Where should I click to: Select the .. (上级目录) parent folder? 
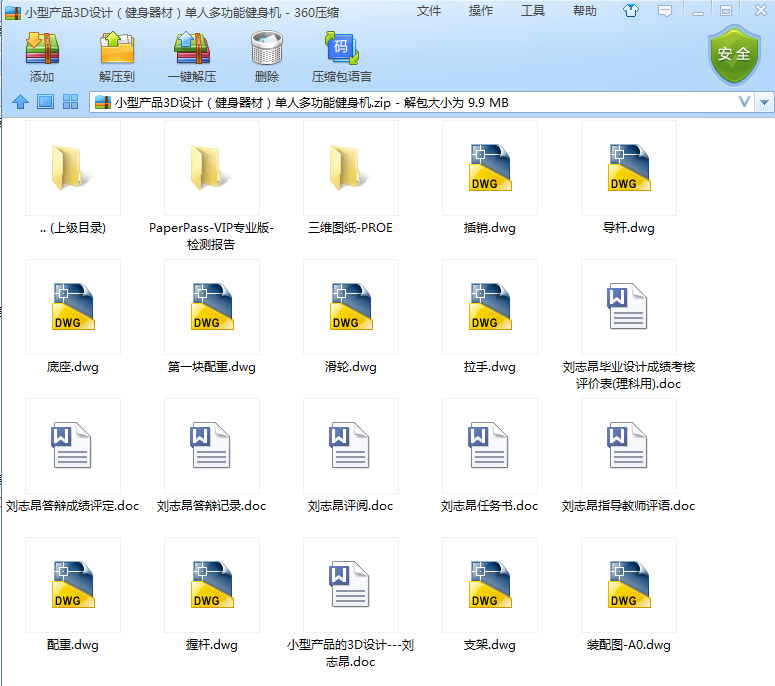73,168
